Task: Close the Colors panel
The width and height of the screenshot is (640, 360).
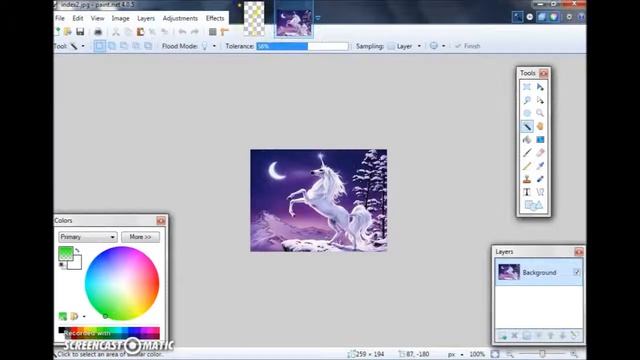Action: pos(161,221)
